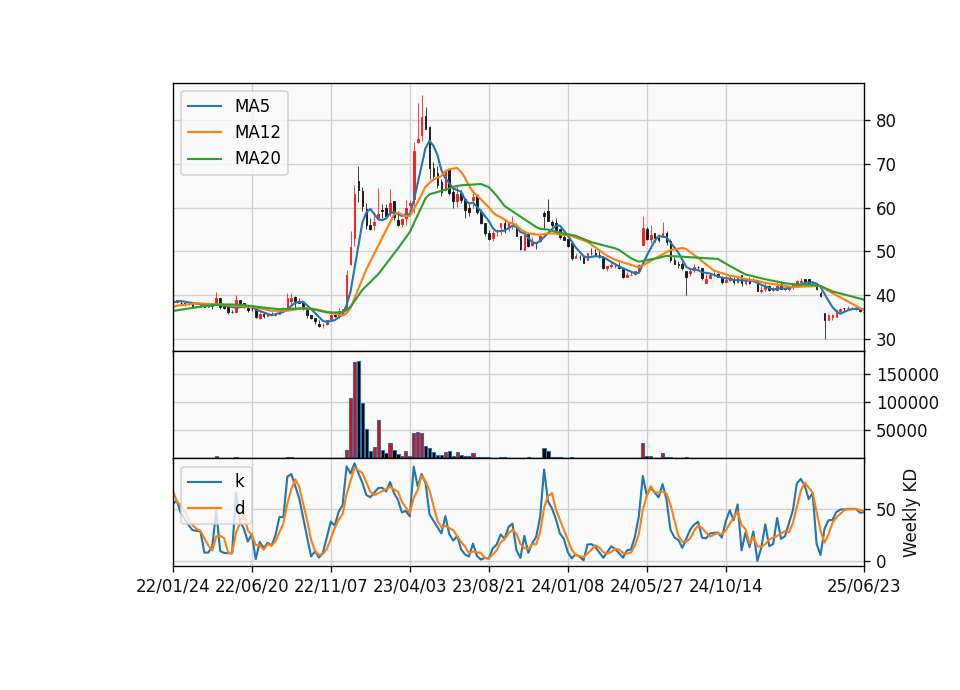Click the volume axis value 150000
The image size is (960, 690).
pos(907,375)
